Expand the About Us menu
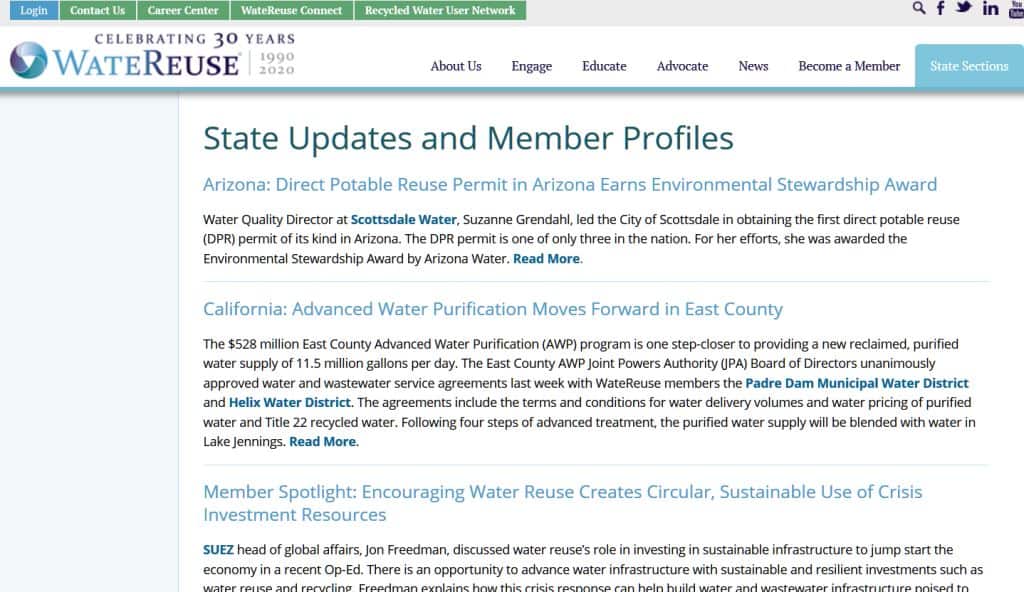 455,66
